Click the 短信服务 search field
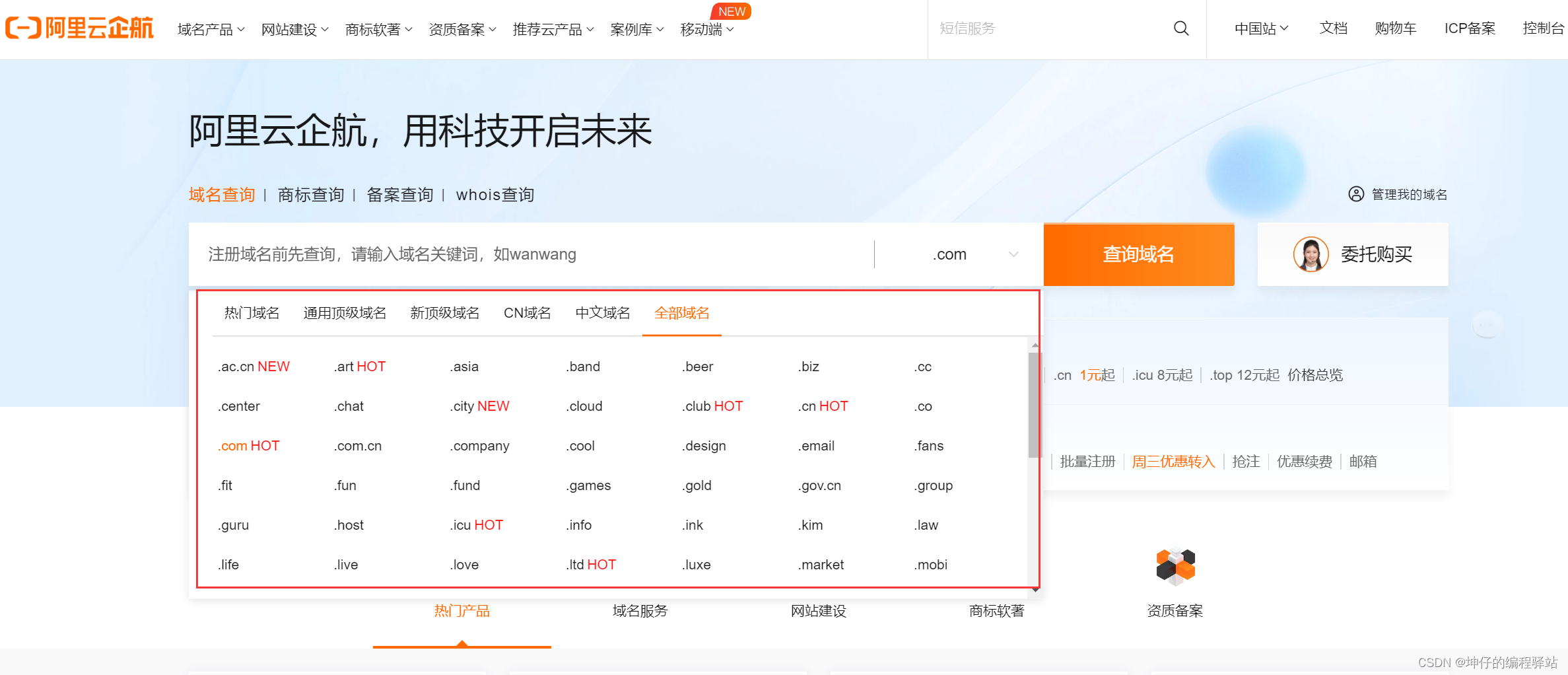Screen dimensions: 1568x675 1050,28
